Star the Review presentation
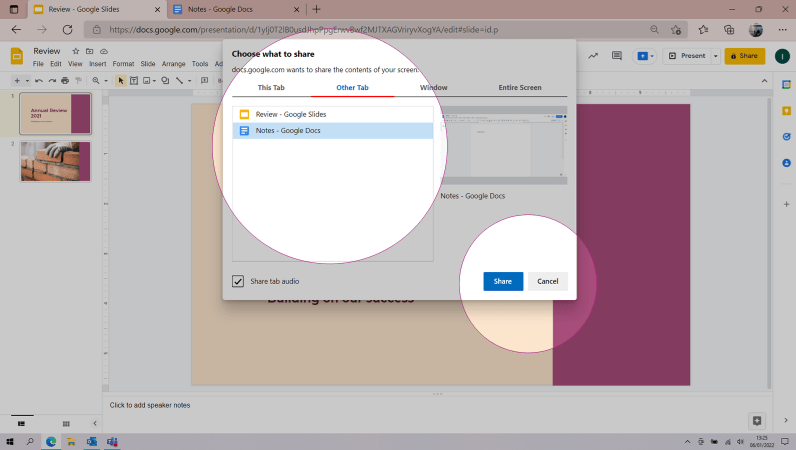This screenshot has width=796, height=450. [x=76, y=51]
